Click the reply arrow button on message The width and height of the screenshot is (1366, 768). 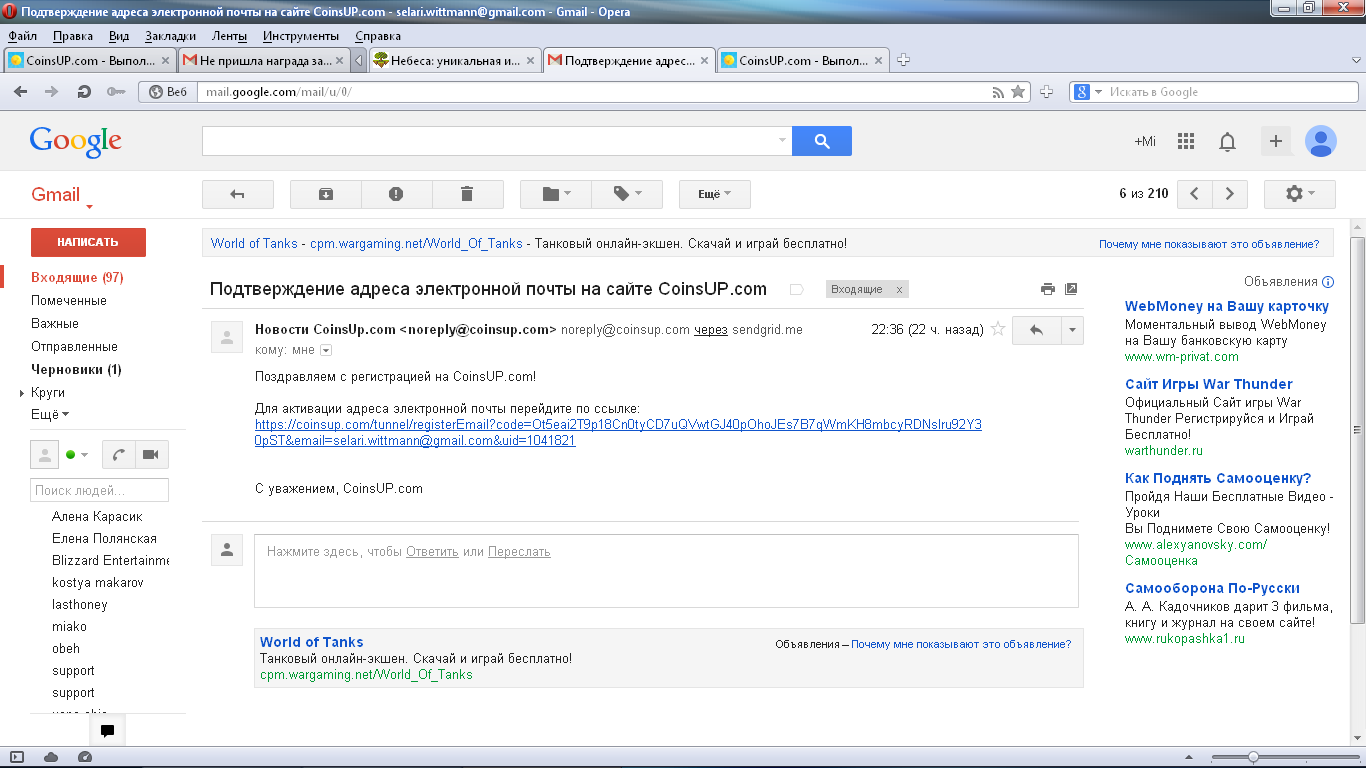tap(1037, 330)
